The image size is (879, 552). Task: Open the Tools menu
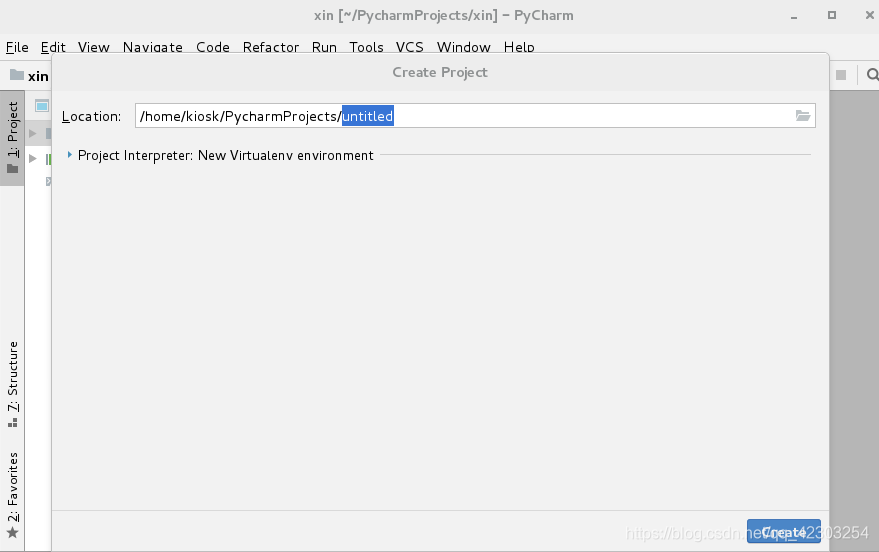[x=366, y=47]
